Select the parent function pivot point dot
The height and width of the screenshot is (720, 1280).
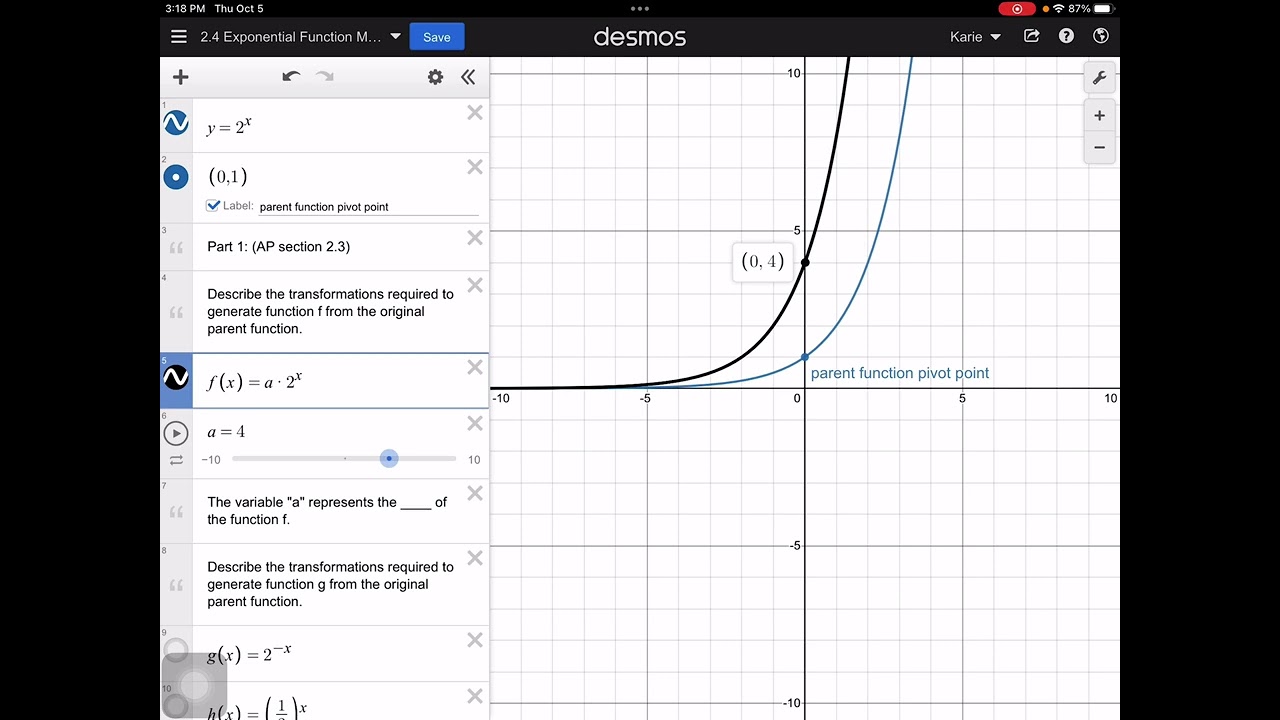805,357
